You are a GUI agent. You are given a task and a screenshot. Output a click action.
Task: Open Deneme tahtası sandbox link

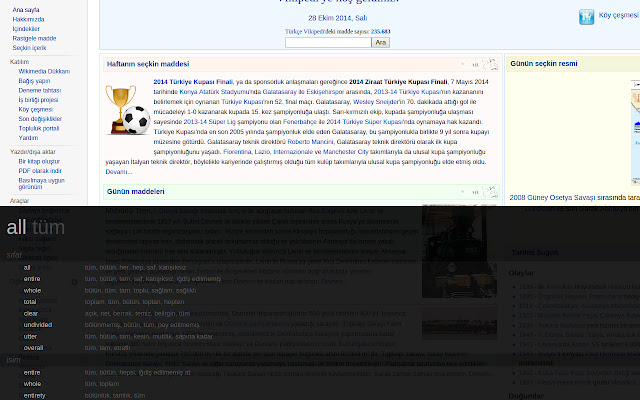tap(40, 90)
